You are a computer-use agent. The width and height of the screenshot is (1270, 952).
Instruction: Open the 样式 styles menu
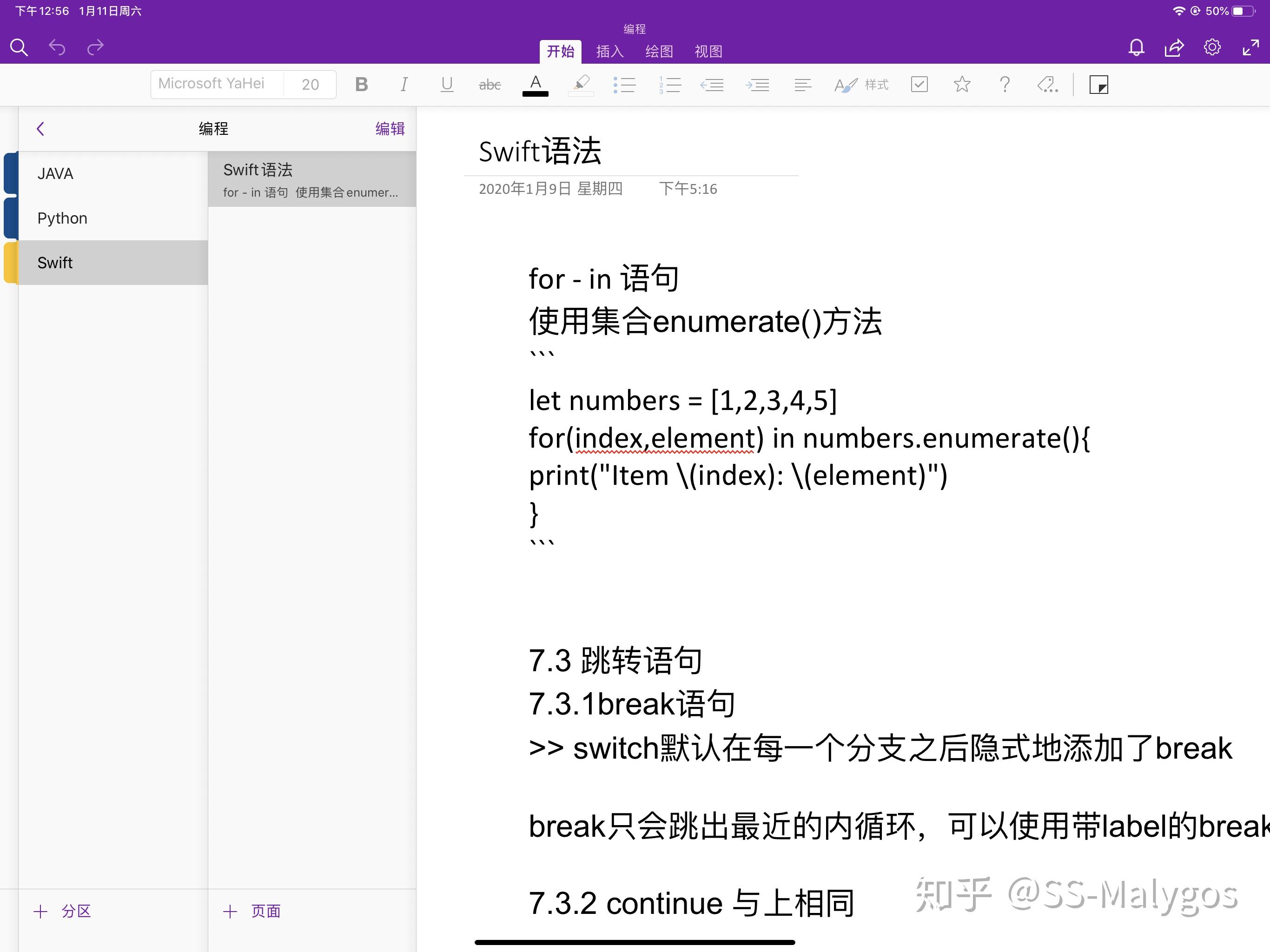tap(861, 85)
